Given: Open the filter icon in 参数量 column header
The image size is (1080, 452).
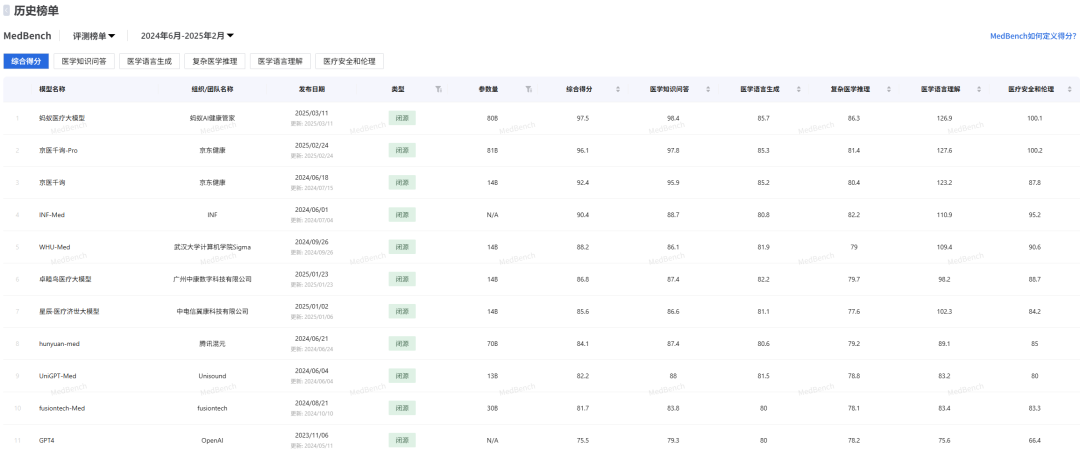Looking at the screenshot, I should coord(528,89).
